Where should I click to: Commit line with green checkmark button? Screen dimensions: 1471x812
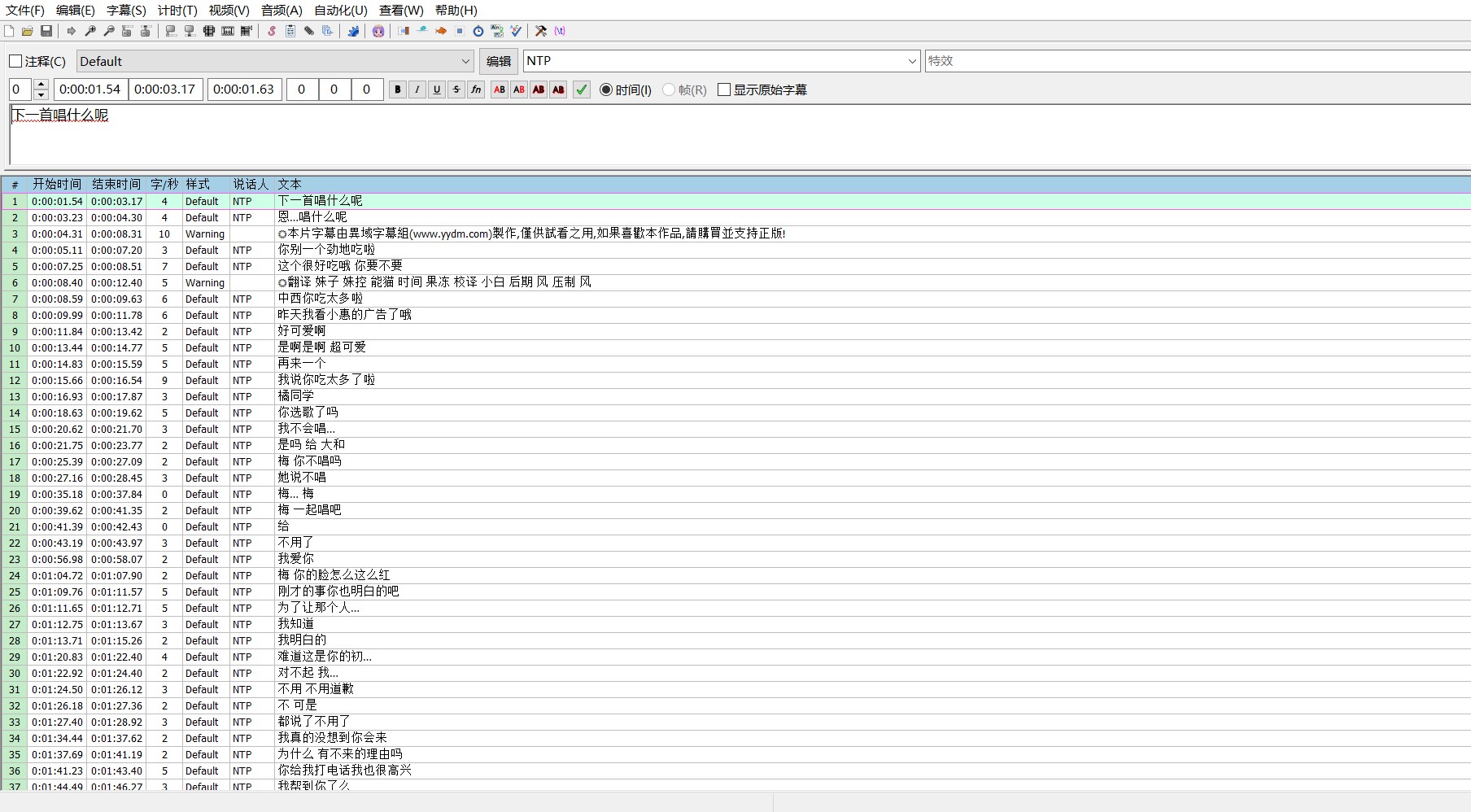click(582, 89)
